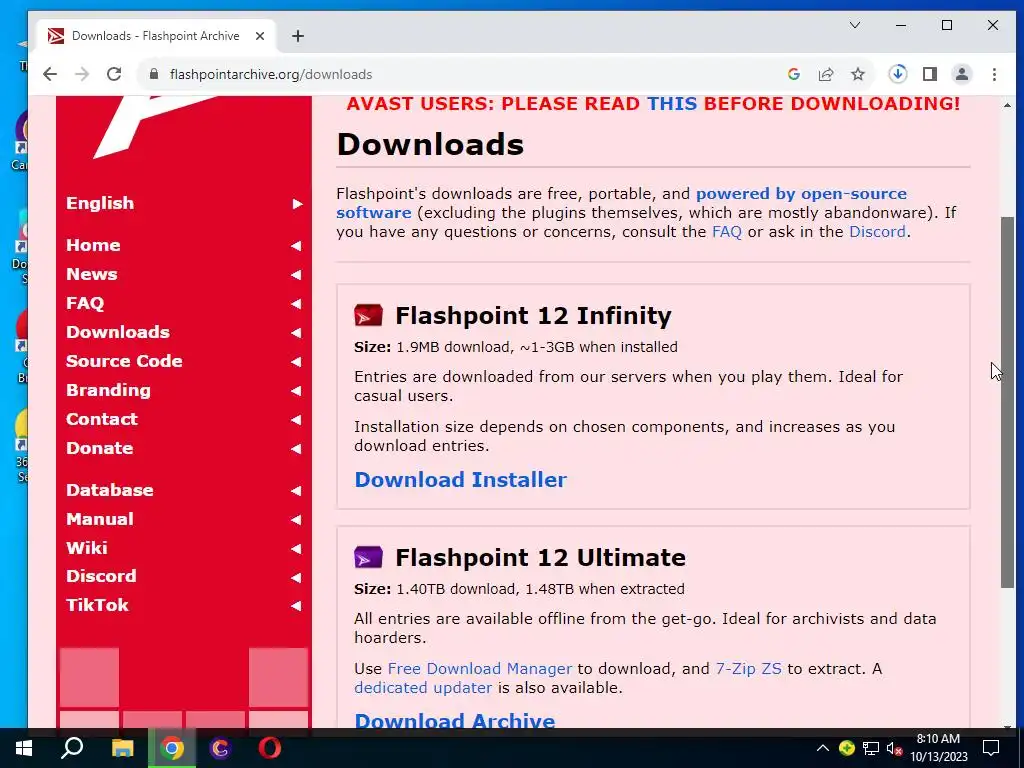This screenshot has width=1024, height=768.
Task: Click the scrollbar up arrow
Action: click(x=1007, y=104)
